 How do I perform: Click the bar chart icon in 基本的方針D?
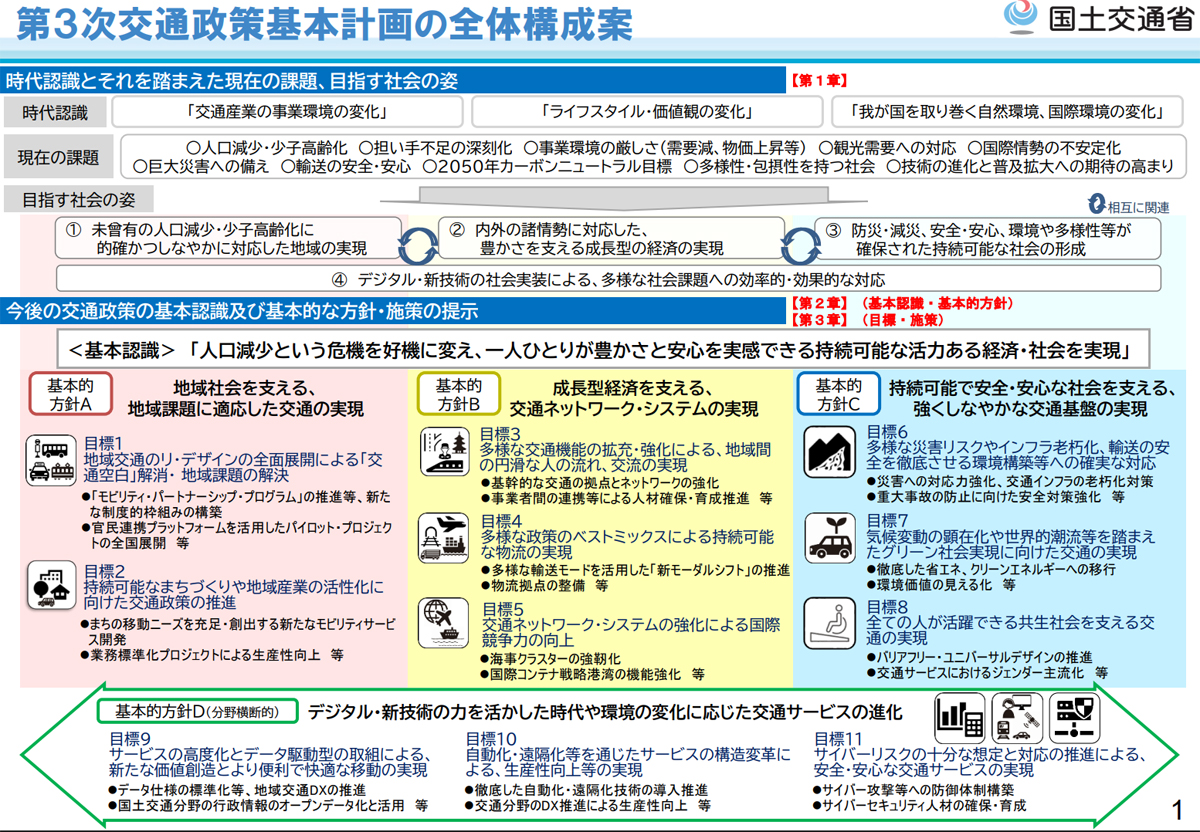961,717
